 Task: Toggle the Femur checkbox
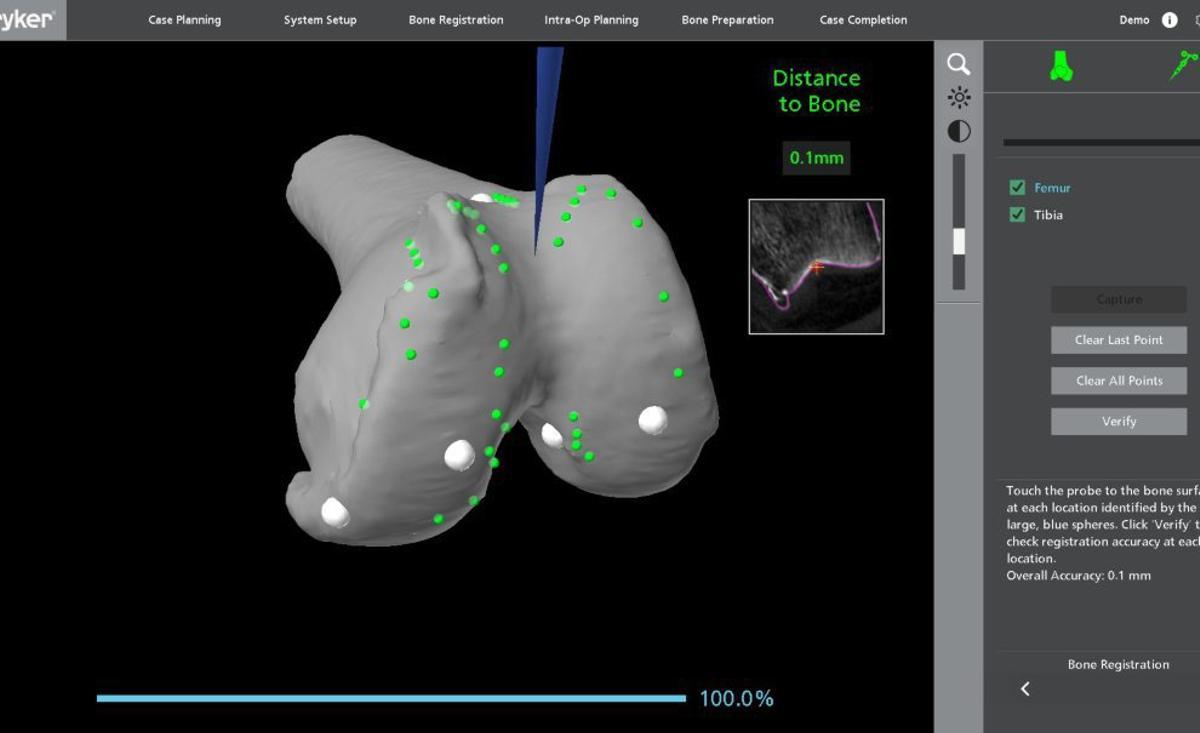coord(1017,187)
